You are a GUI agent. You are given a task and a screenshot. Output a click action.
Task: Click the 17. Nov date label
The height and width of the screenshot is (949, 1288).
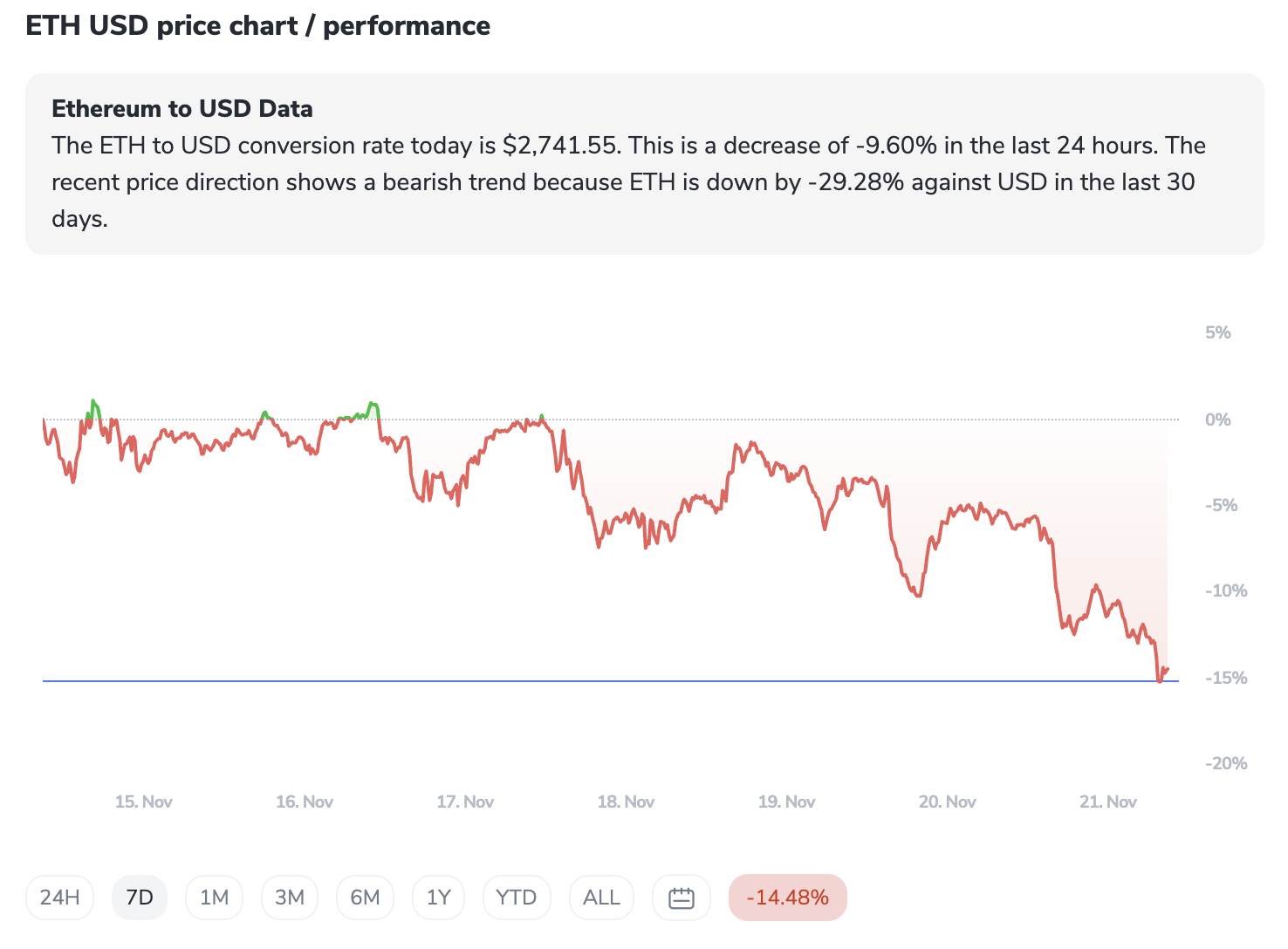tap(465, 802)
